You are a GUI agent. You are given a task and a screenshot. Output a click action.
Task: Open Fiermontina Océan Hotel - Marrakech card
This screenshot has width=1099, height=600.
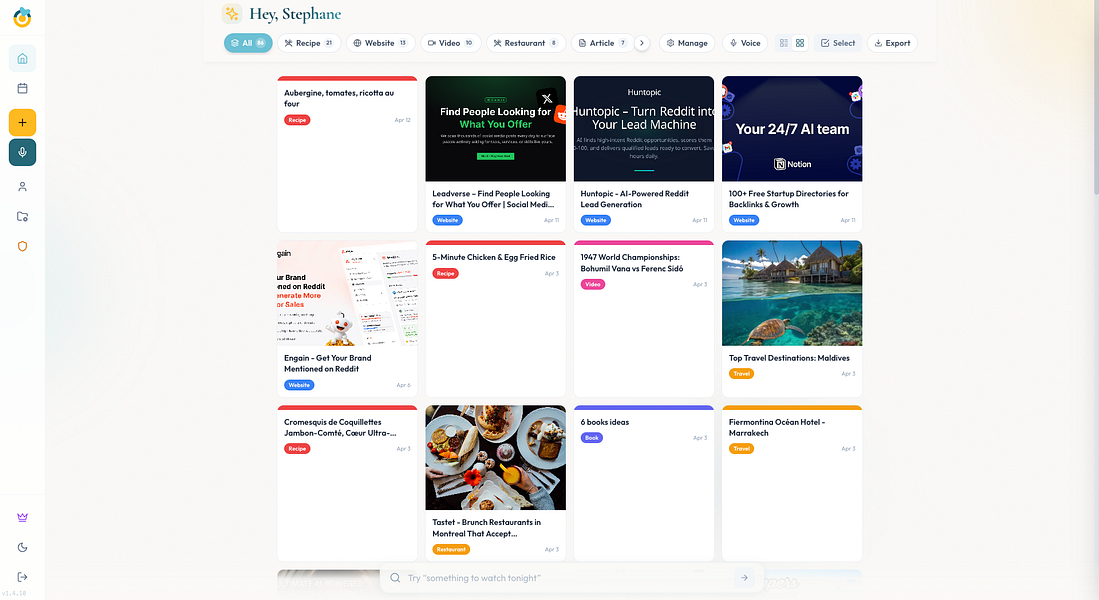click(792, 484)
